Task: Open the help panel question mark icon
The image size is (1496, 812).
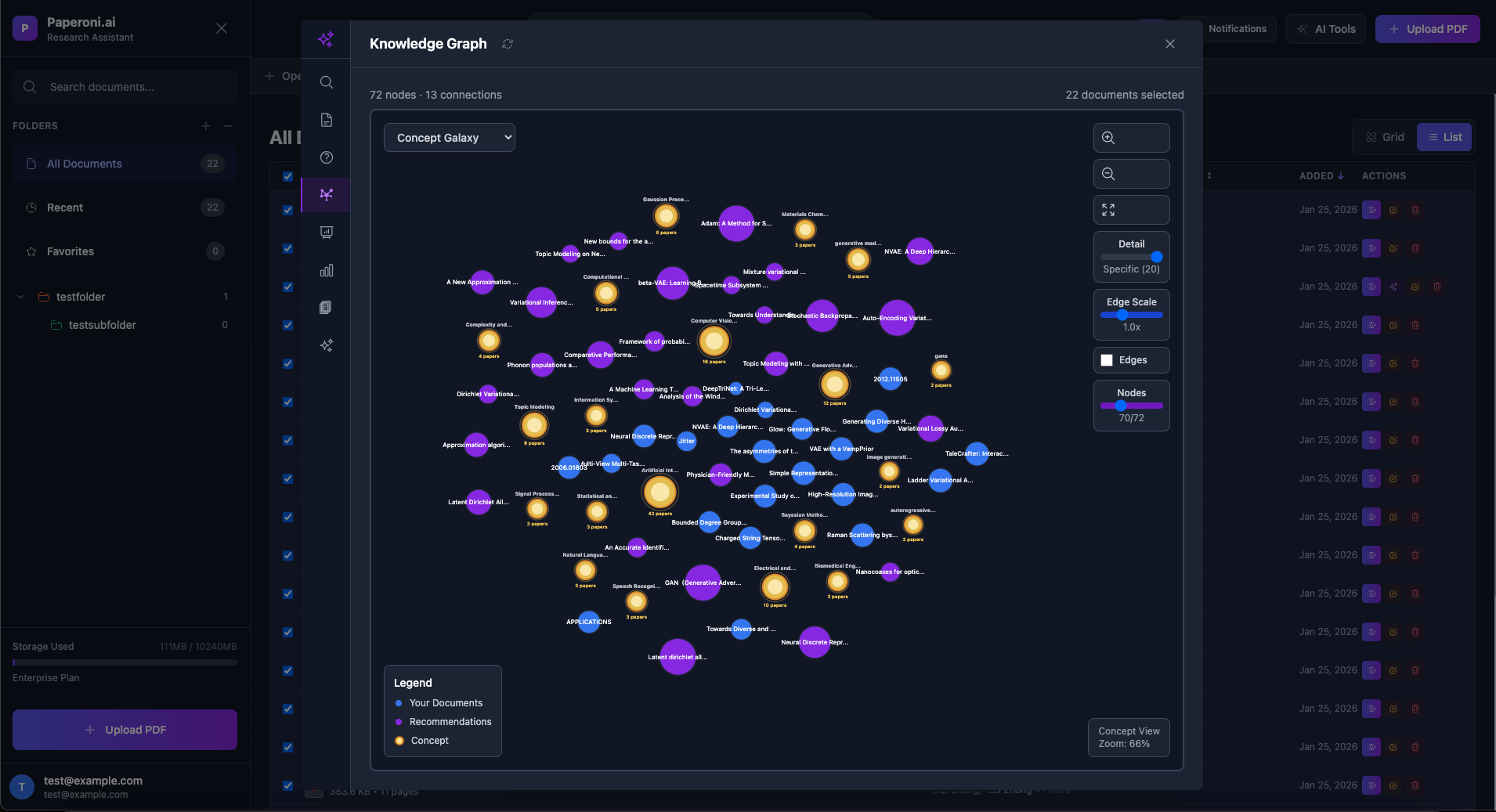Action: (326, 157)
